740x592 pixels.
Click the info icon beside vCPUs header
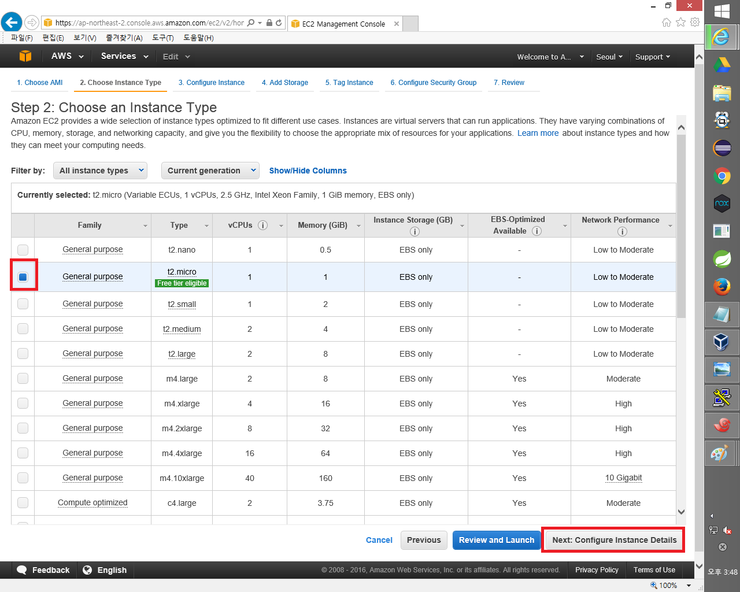click(x=262, y=225)
